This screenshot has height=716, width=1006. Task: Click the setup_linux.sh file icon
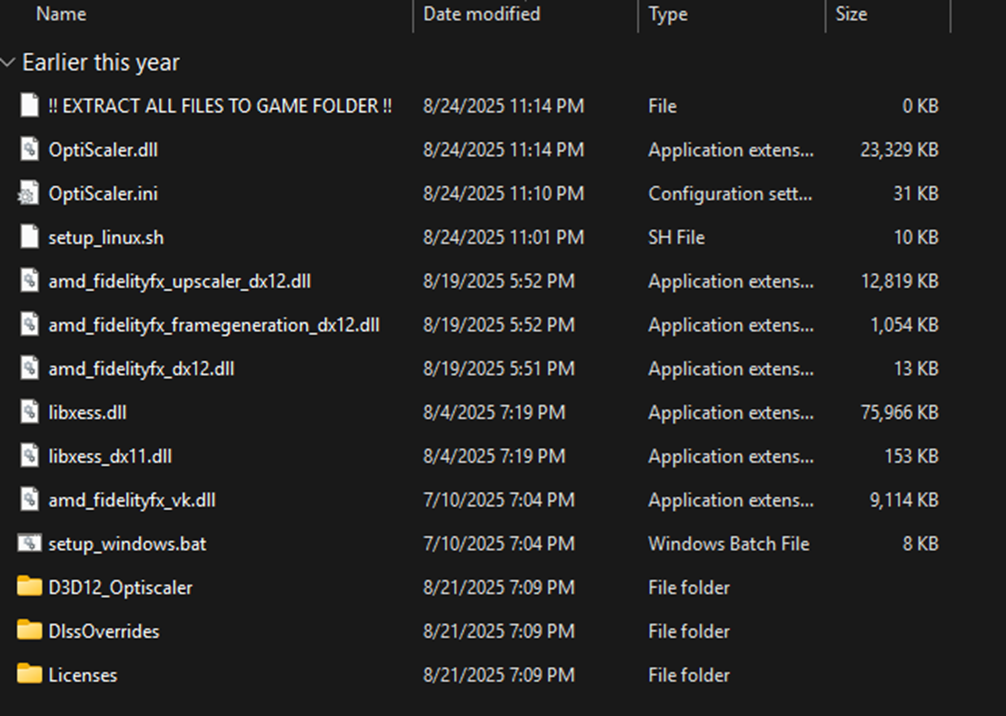coord(30,238)
